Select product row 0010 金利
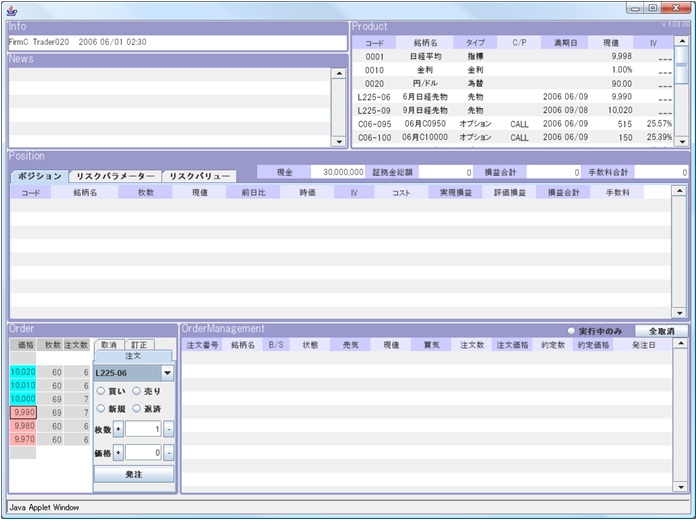 coord(513,70)
